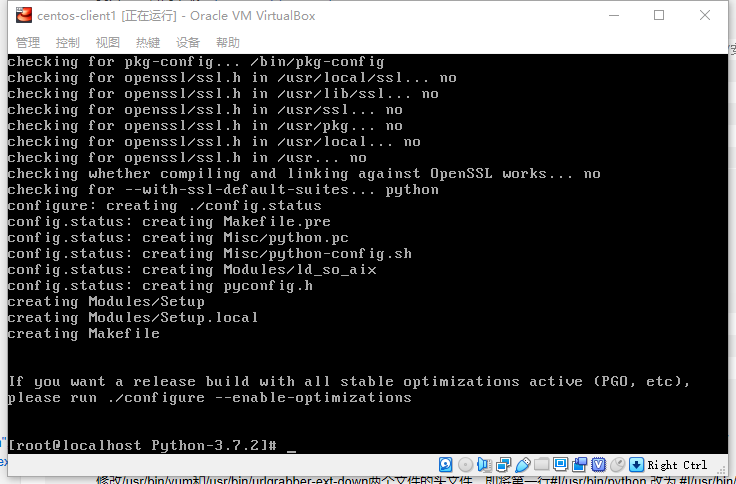The width and height of the screenshot is (736, 484).
Task: Click the 'creating Modules/ld_so_aix' line
Action: 192,269
